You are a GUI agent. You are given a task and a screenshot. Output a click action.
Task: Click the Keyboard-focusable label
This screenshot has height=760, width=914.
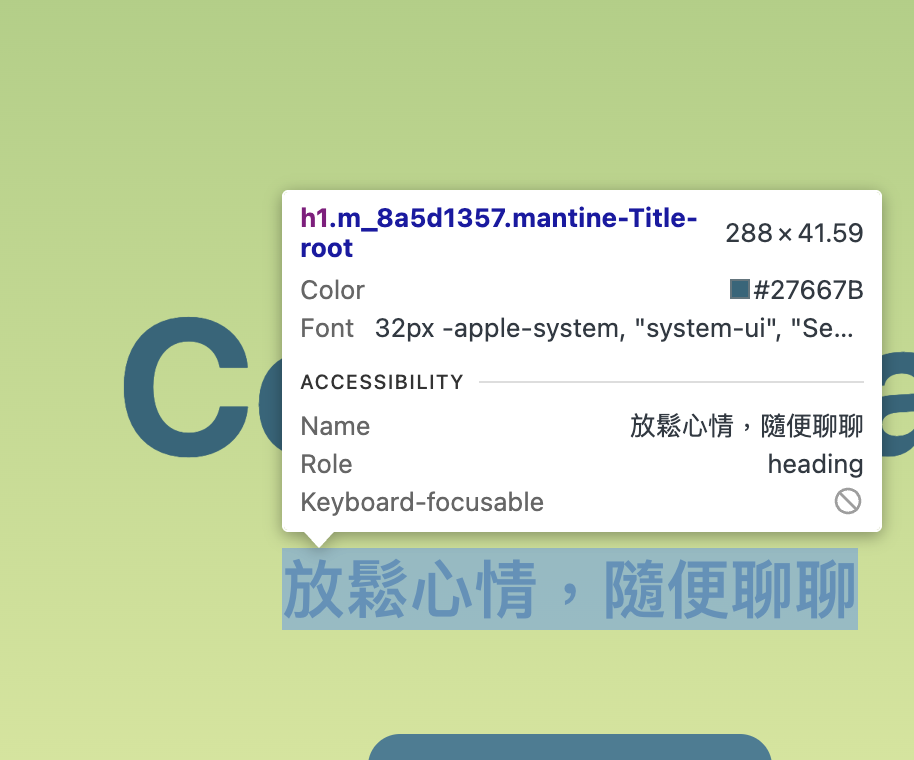(x=422, y=502)
